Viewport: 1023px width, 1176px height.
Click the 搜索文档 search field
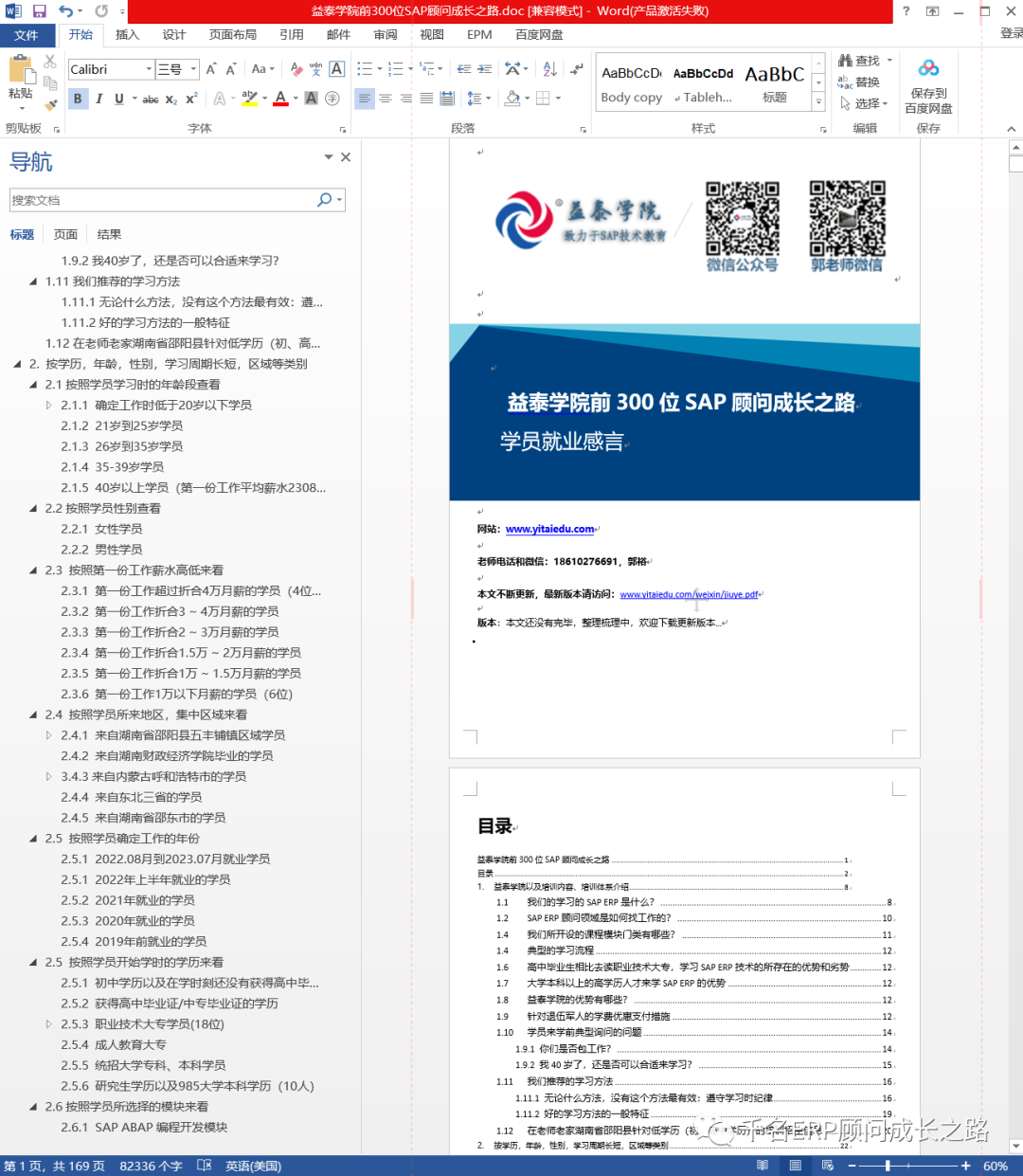coord(161,200)
